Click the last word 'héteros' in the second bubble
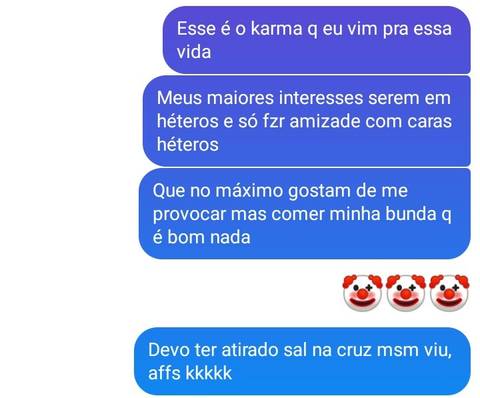Image resolution: width=480 pixels, height=398 pixels. tap(188, 145)
